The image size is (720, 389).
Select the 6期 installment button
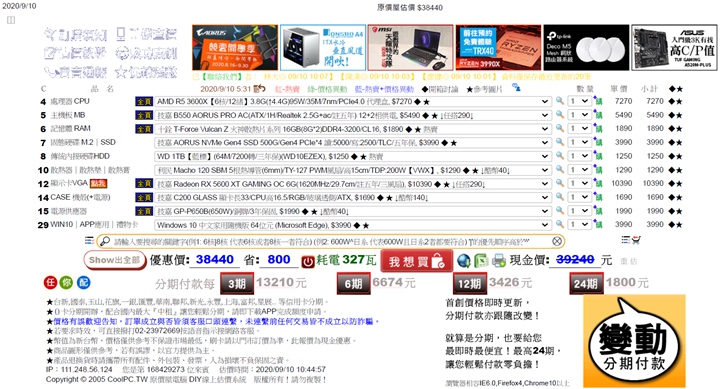(353, 283)
